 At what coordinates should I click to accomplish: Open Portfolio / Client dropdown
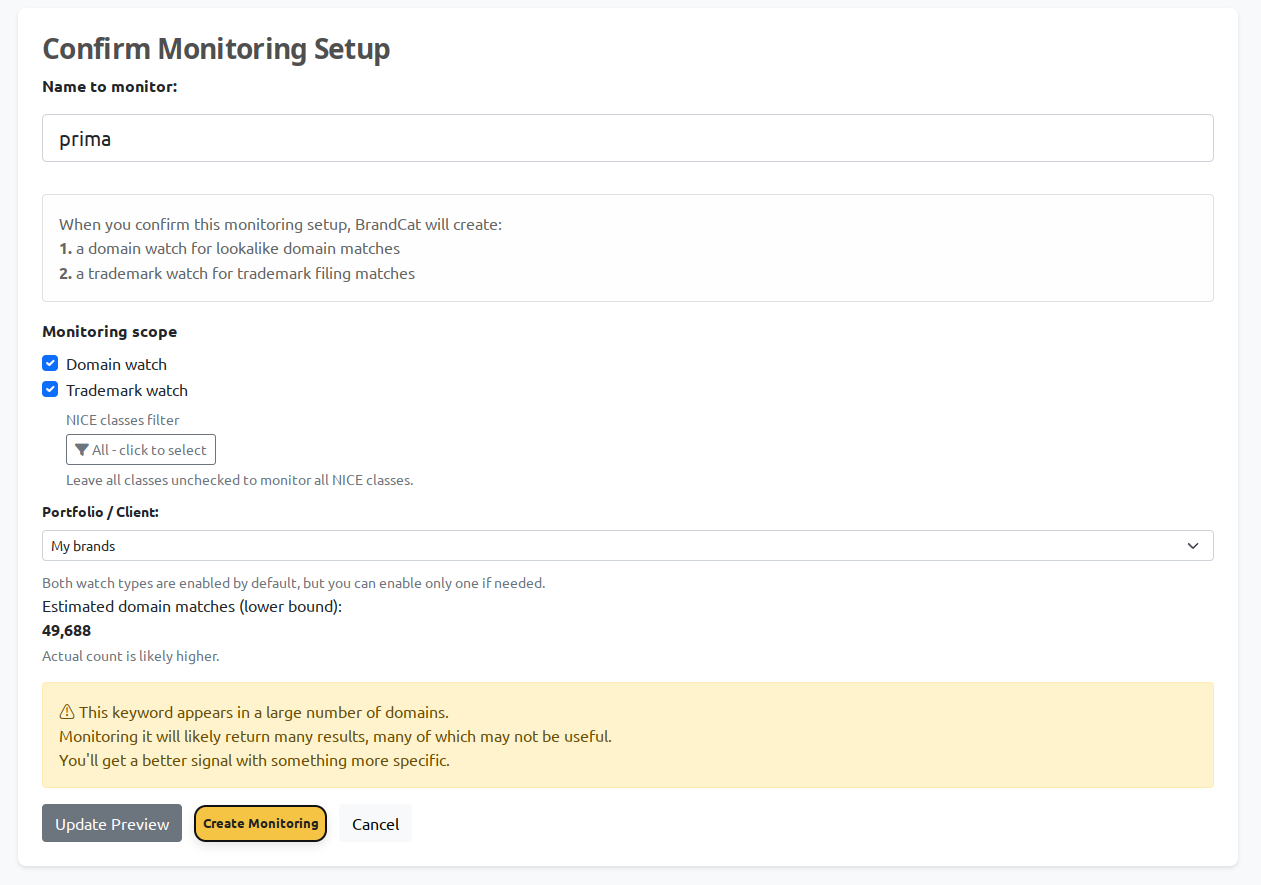click(628, 546)
